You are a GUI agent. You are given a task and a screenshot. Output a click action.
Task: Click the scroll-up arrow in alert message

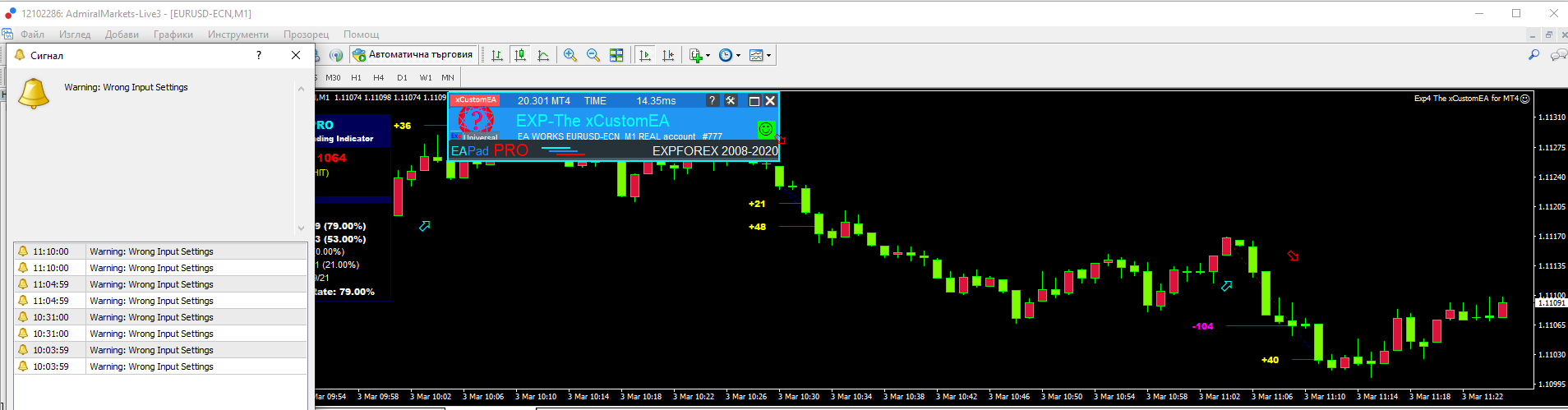[301, 88]
